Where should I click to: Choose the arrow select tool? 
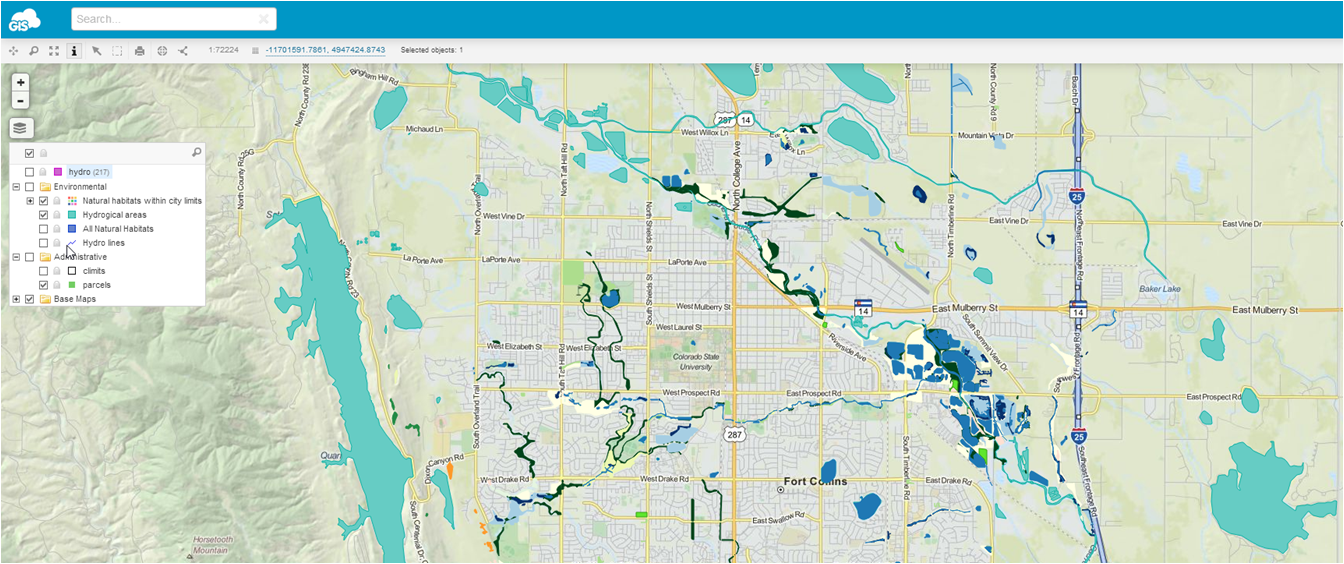click(97, 50)
